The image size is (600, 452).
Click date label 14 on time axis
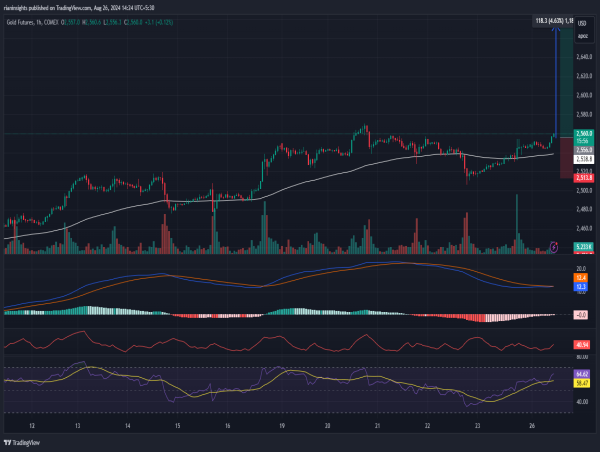[127, 426]
